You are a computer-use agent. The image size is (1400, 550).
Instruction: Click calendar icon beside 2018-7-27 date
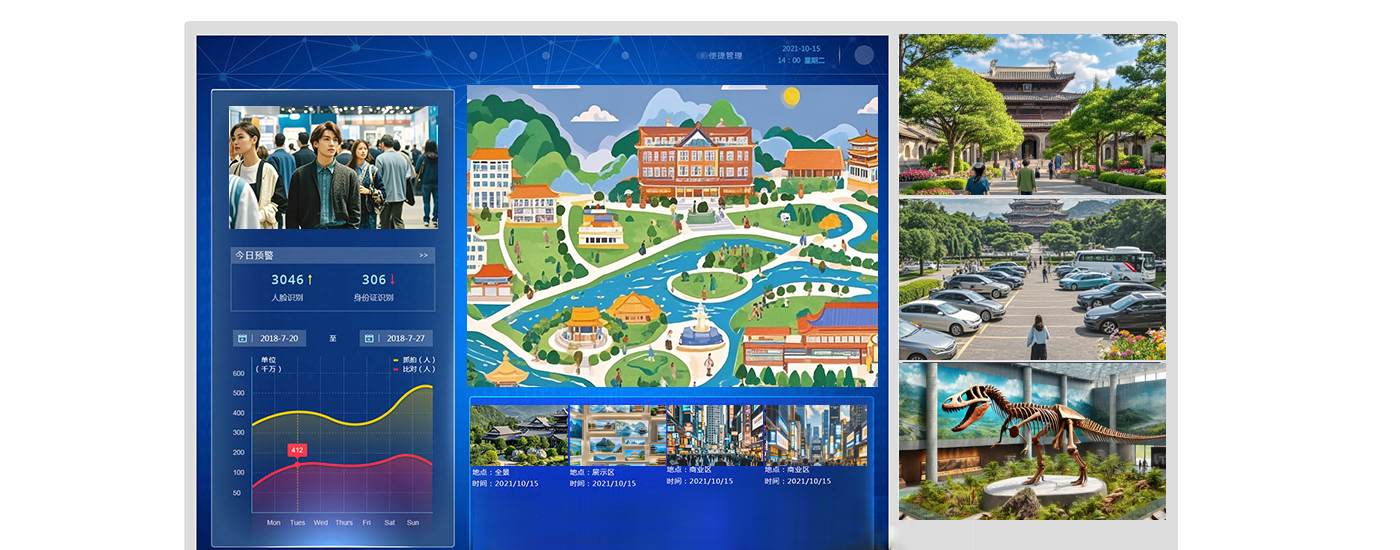[x=369, y=338]
